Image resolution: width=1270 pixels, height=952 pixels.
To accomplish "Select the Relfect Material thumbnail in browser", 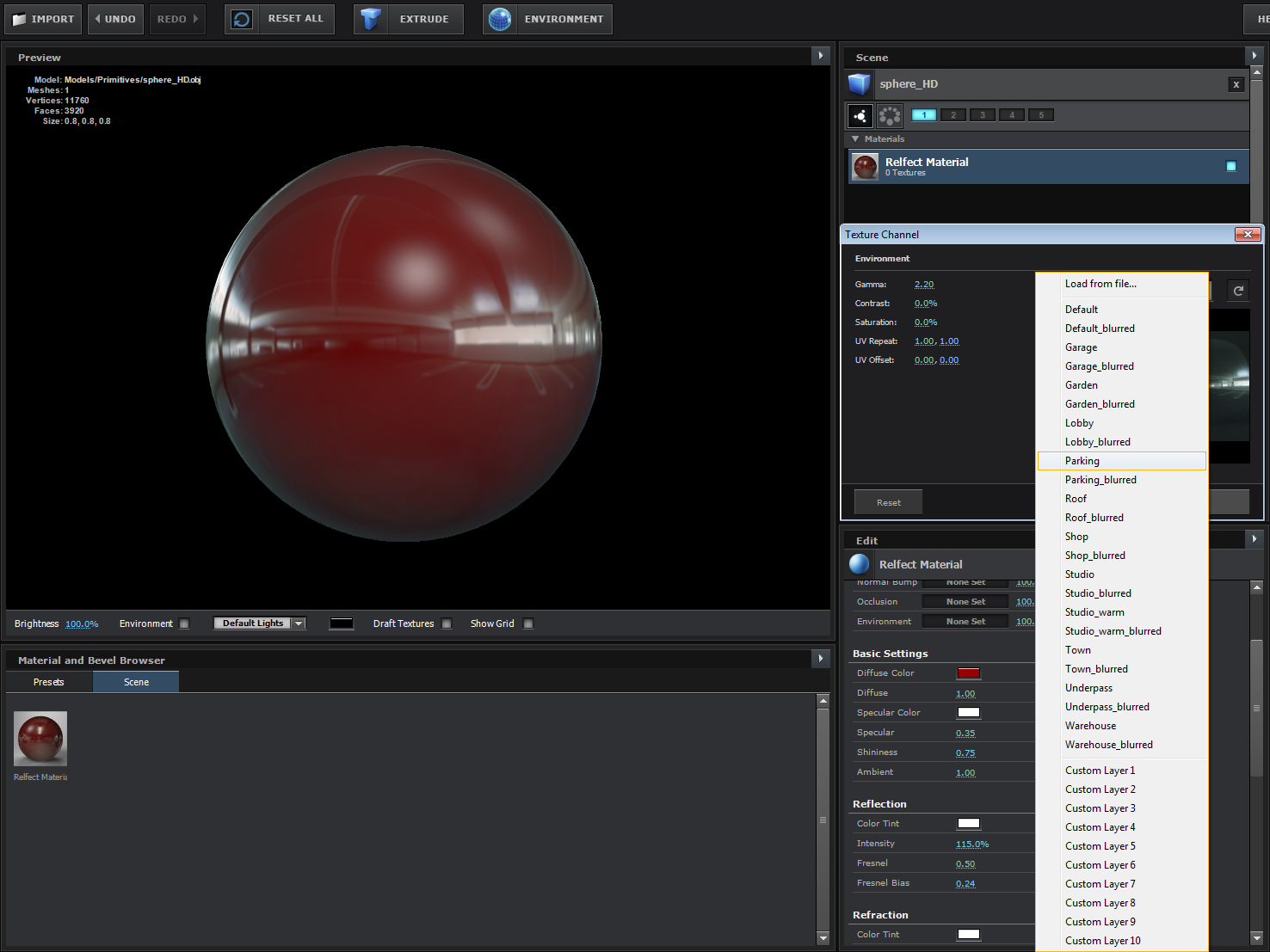I will pos(40,738).
